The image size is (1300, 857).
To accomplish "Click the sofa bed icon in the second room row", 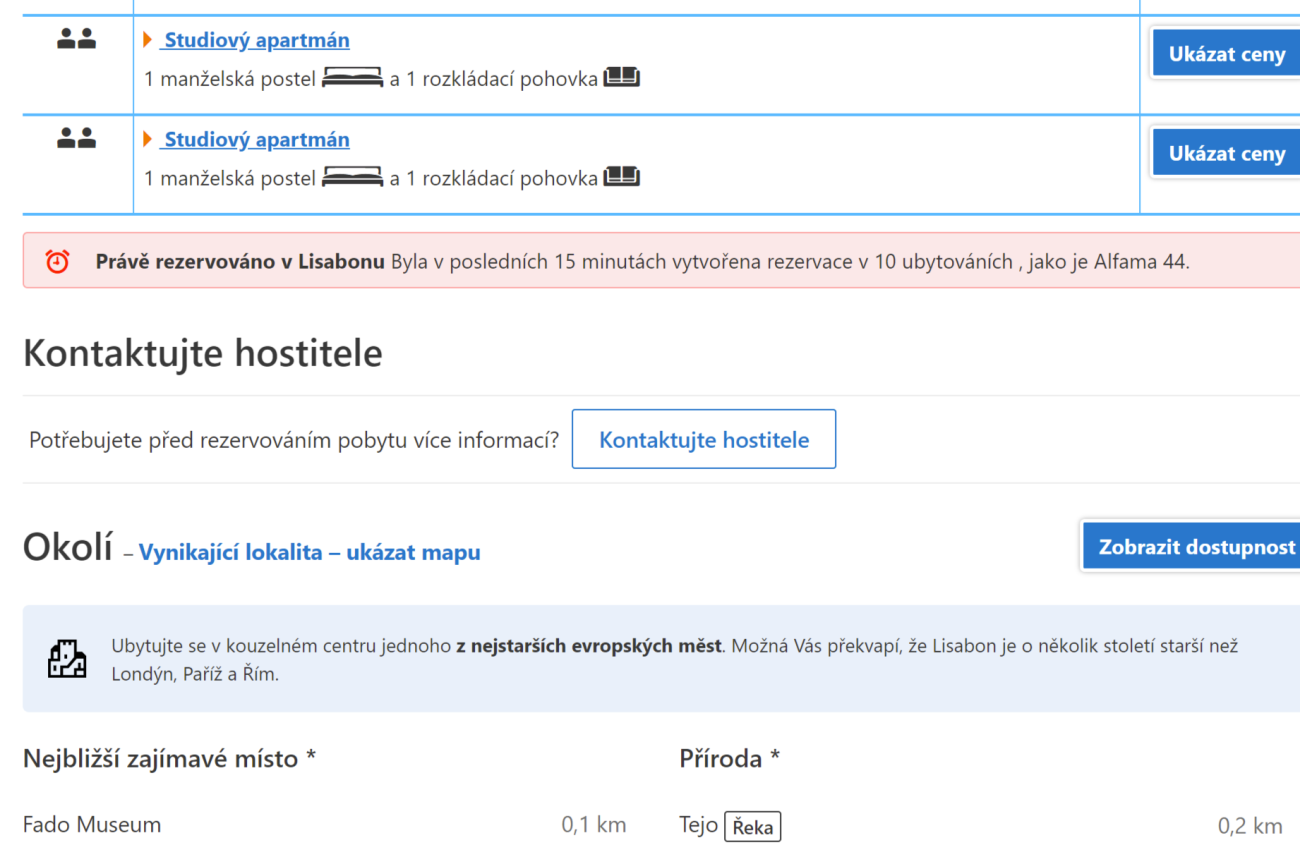I will pyautogui.click(x=621, y=176).
